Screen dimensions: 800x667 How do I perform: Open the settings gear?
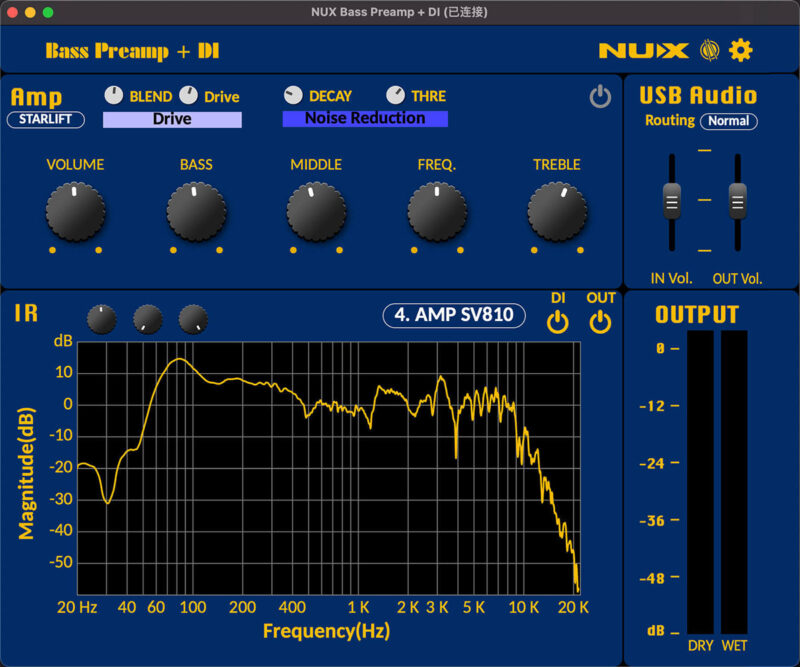739,50
